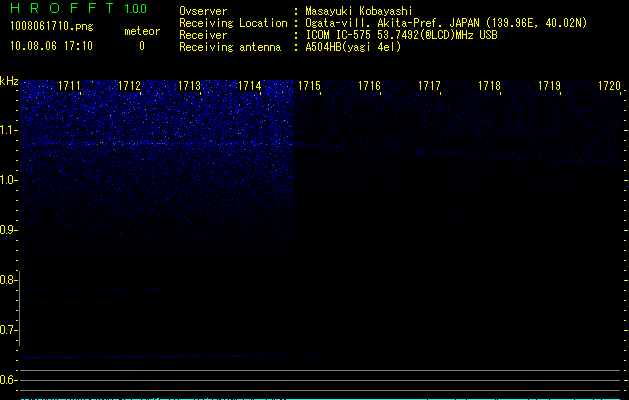Click the 1717 time marker
The width and height of the screenshot is (629, 400).
(x=429, y=86)
